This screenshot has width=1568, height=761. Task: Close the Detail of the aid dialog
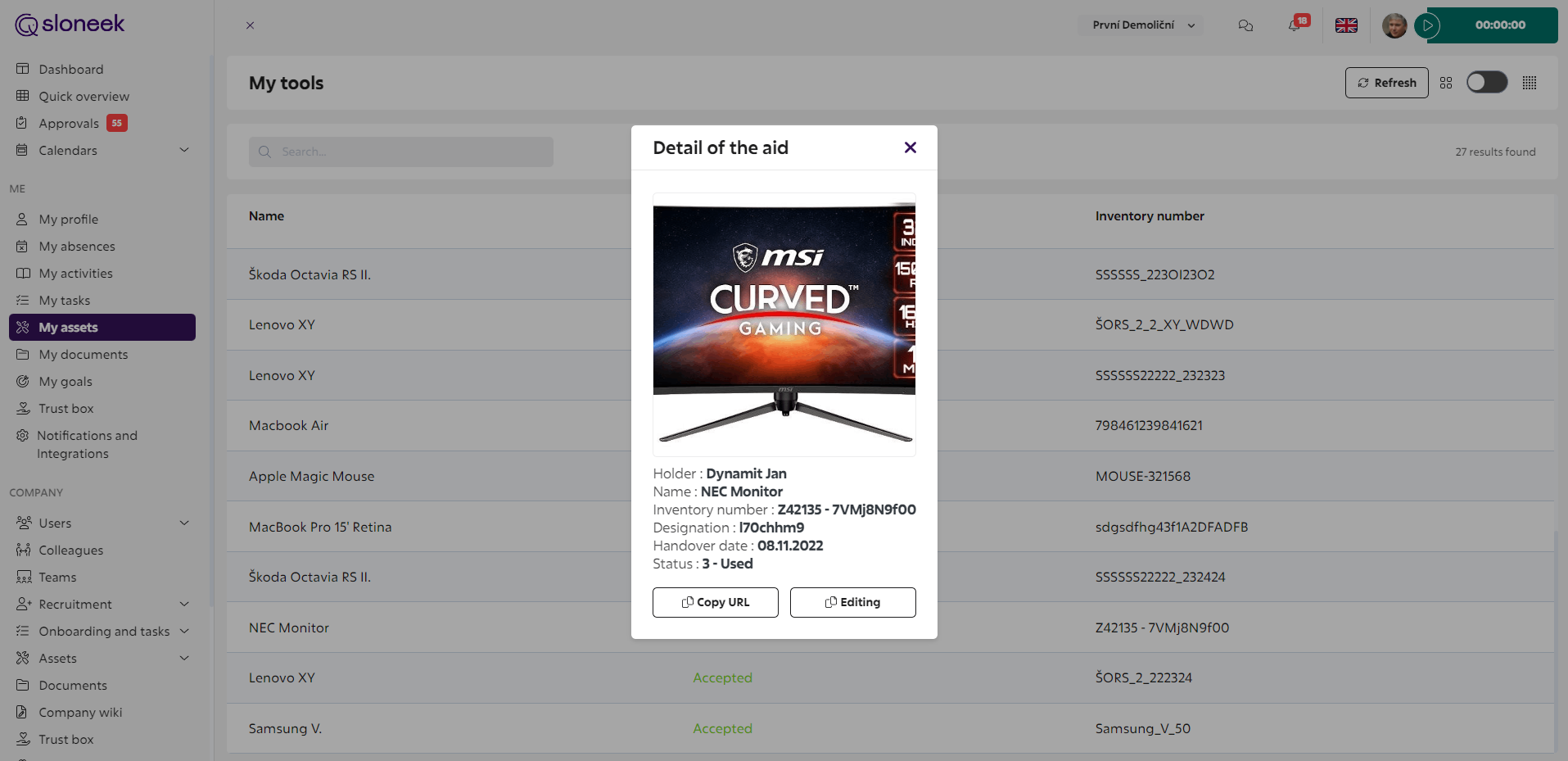[911, 147]
